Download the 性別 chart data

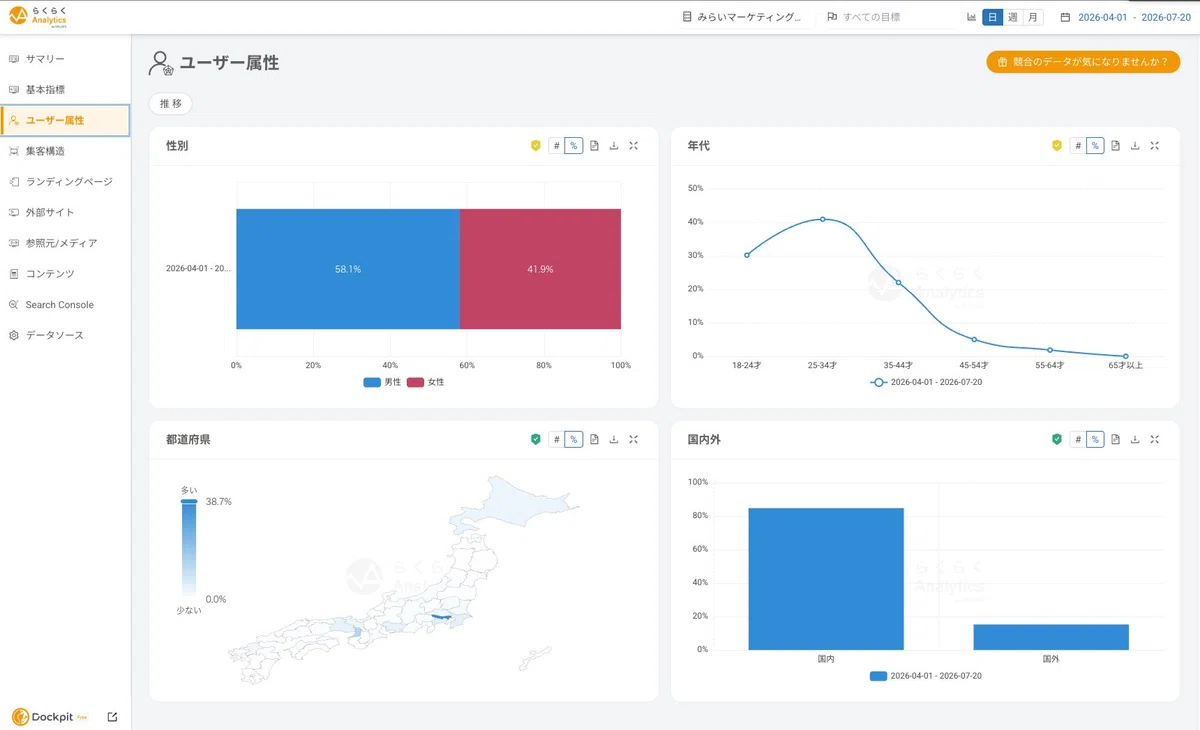coord(614,146)
